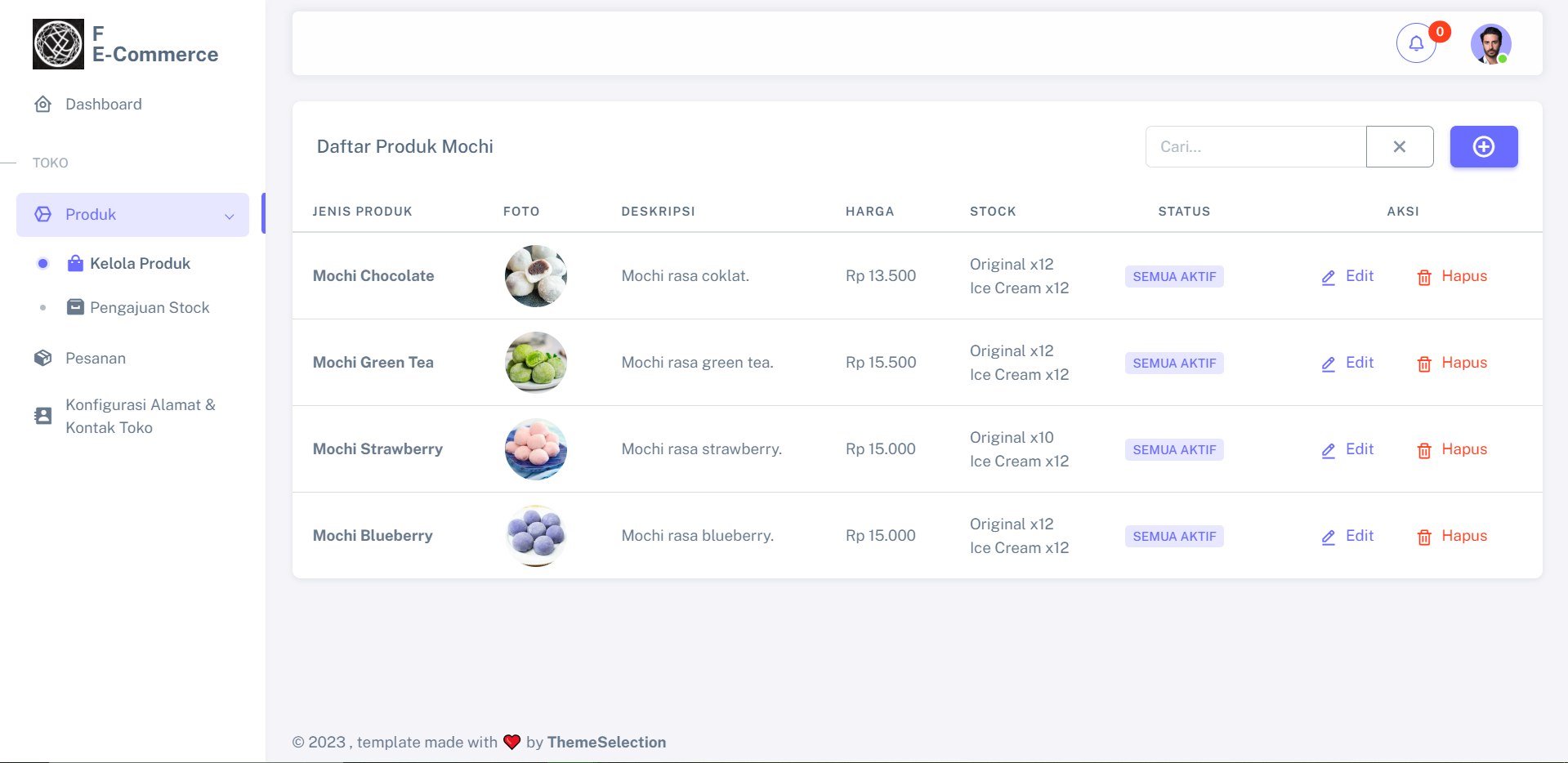The image size is (1568, 763).
Task: Open the user profile avatar
Action: pyautogui.click(x=1490, y=43)
